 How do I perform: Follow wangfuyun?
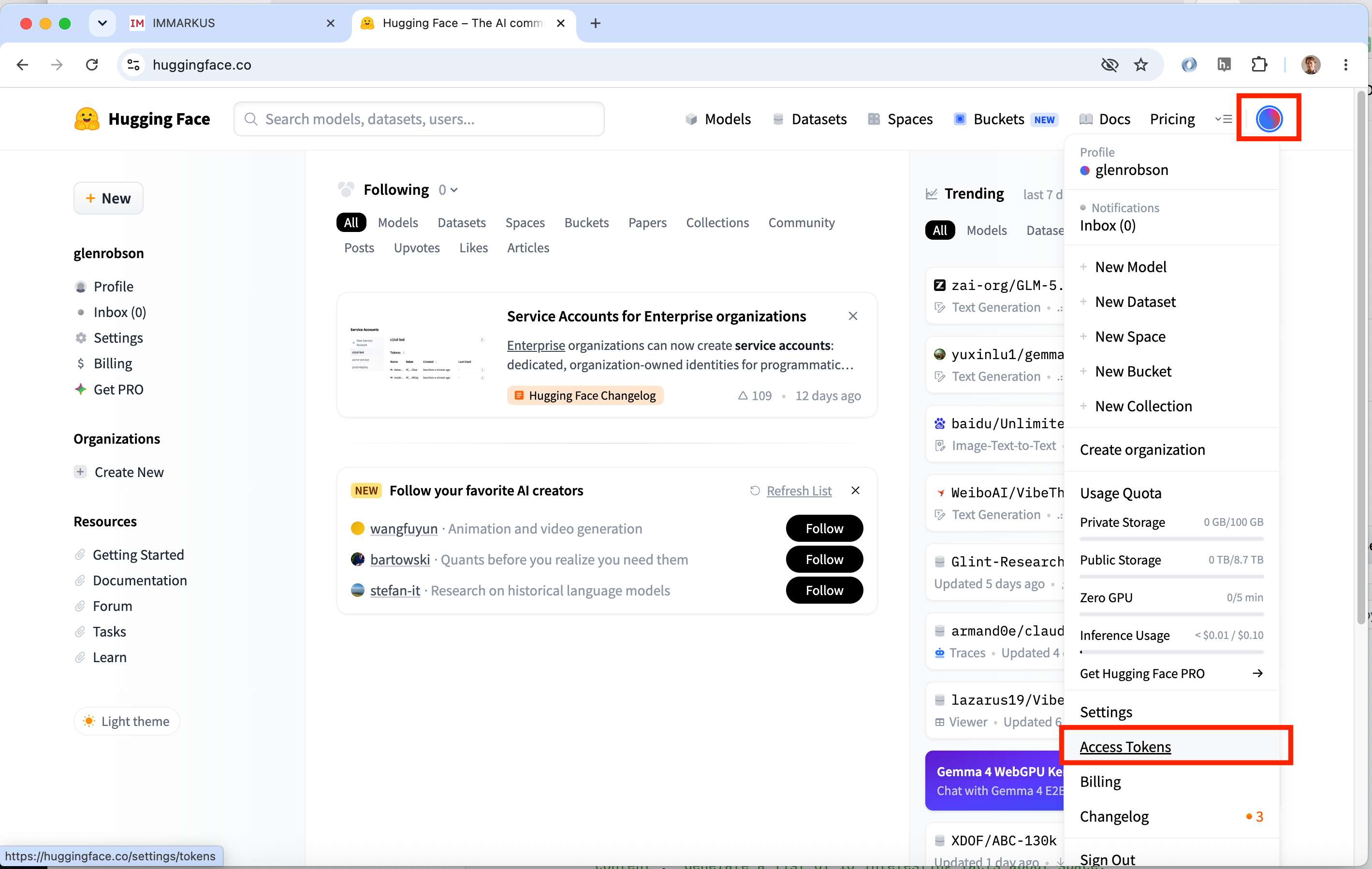[824, 528]
